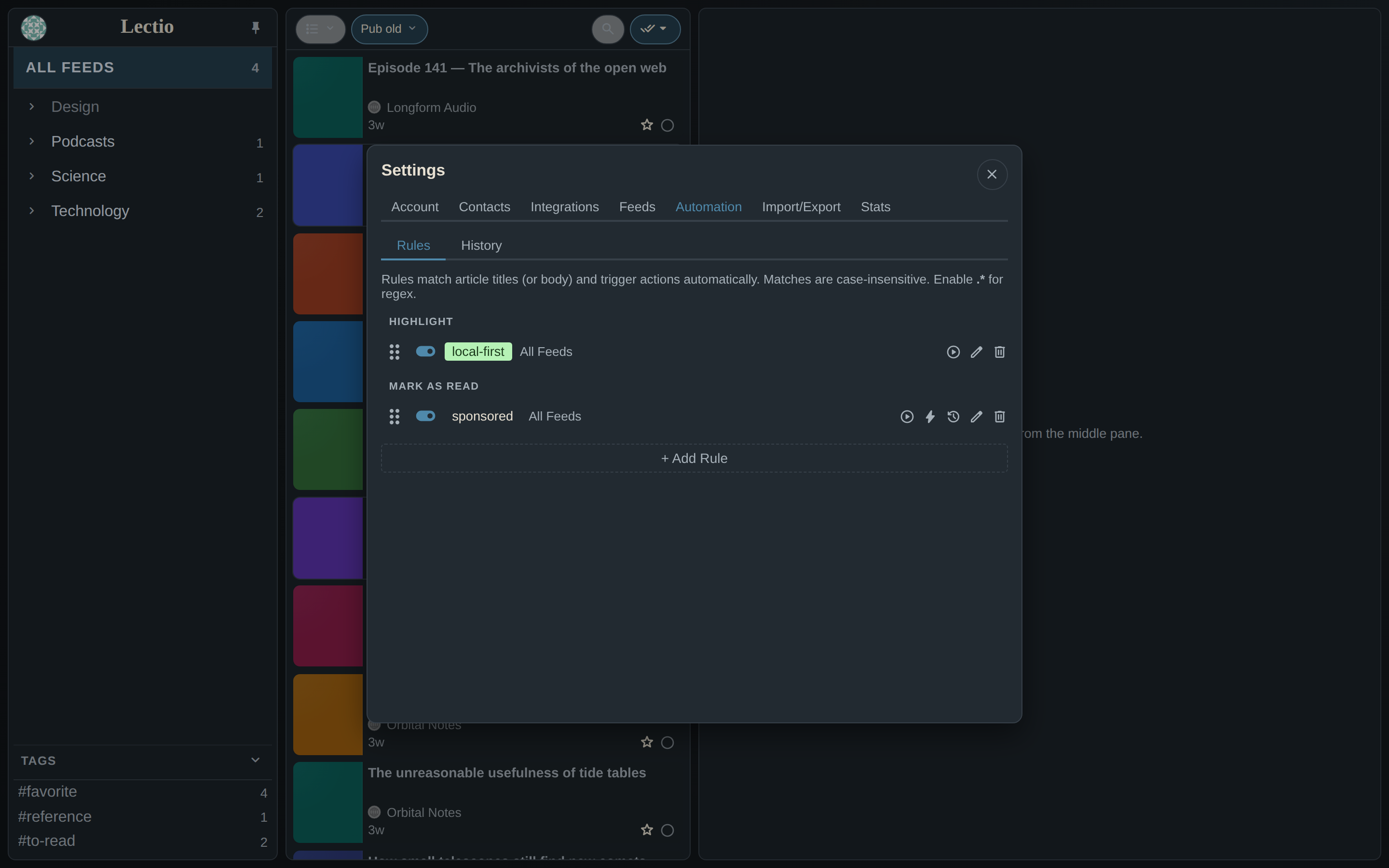Switch to the Account tab
The width and height of the screenshot is (1389, 868).
coord(414,207)
